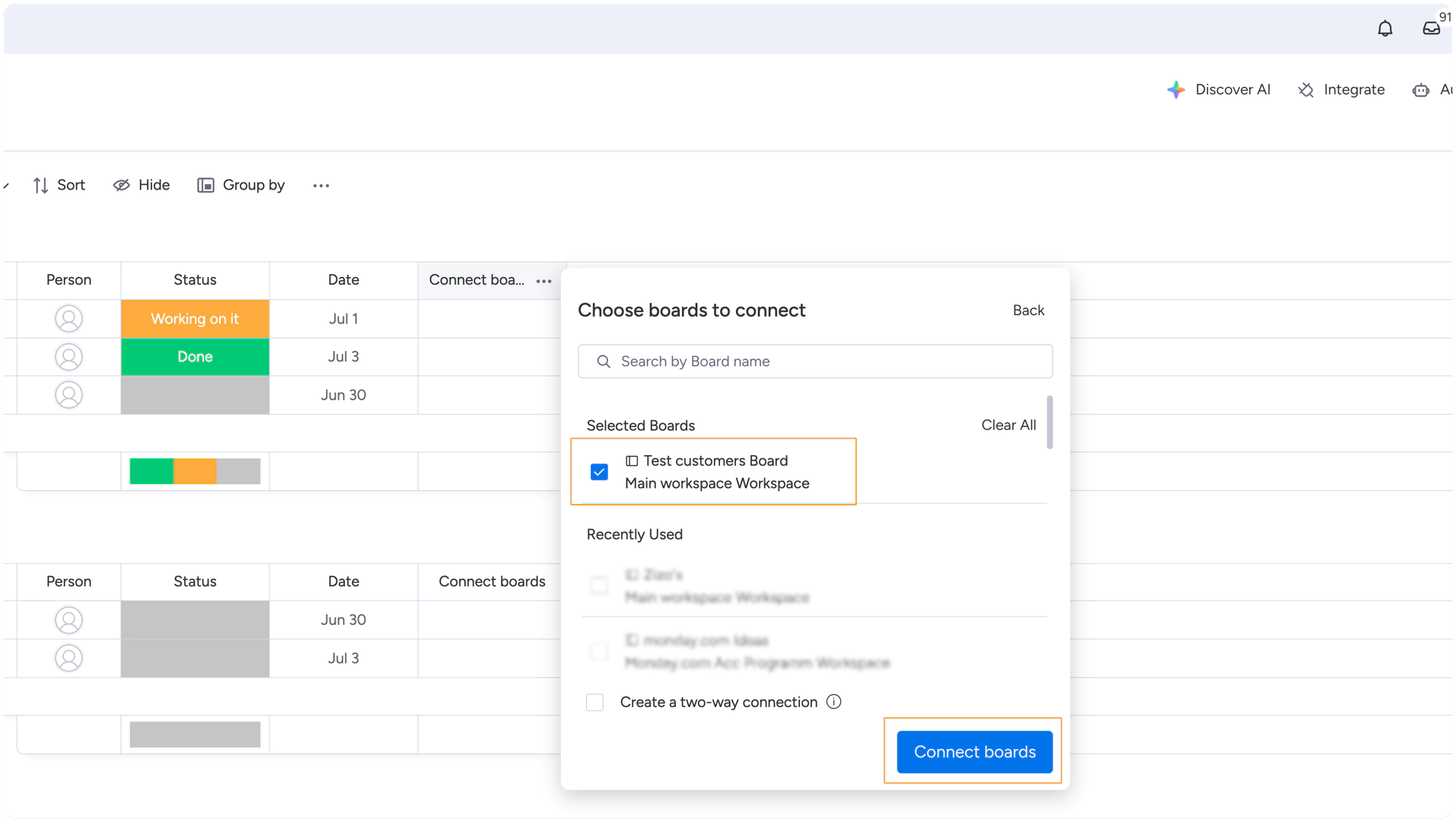Check the first Recently Used board checkbox
Viewport: 1456px width, 822px height.
click(x=599, y=585)
